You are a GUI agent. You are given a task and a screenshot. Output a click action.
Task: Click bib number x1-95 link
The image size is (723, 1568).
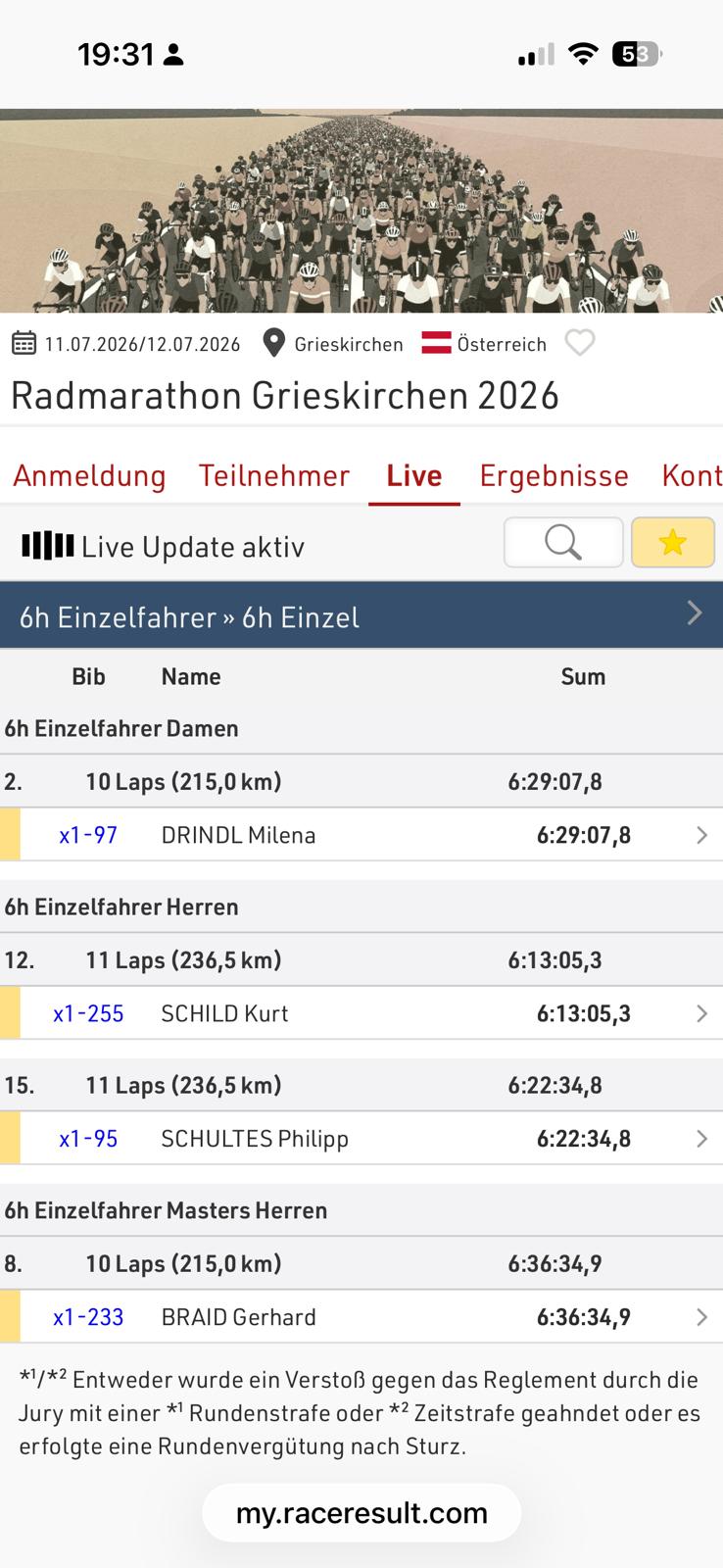coord(88,1139)
